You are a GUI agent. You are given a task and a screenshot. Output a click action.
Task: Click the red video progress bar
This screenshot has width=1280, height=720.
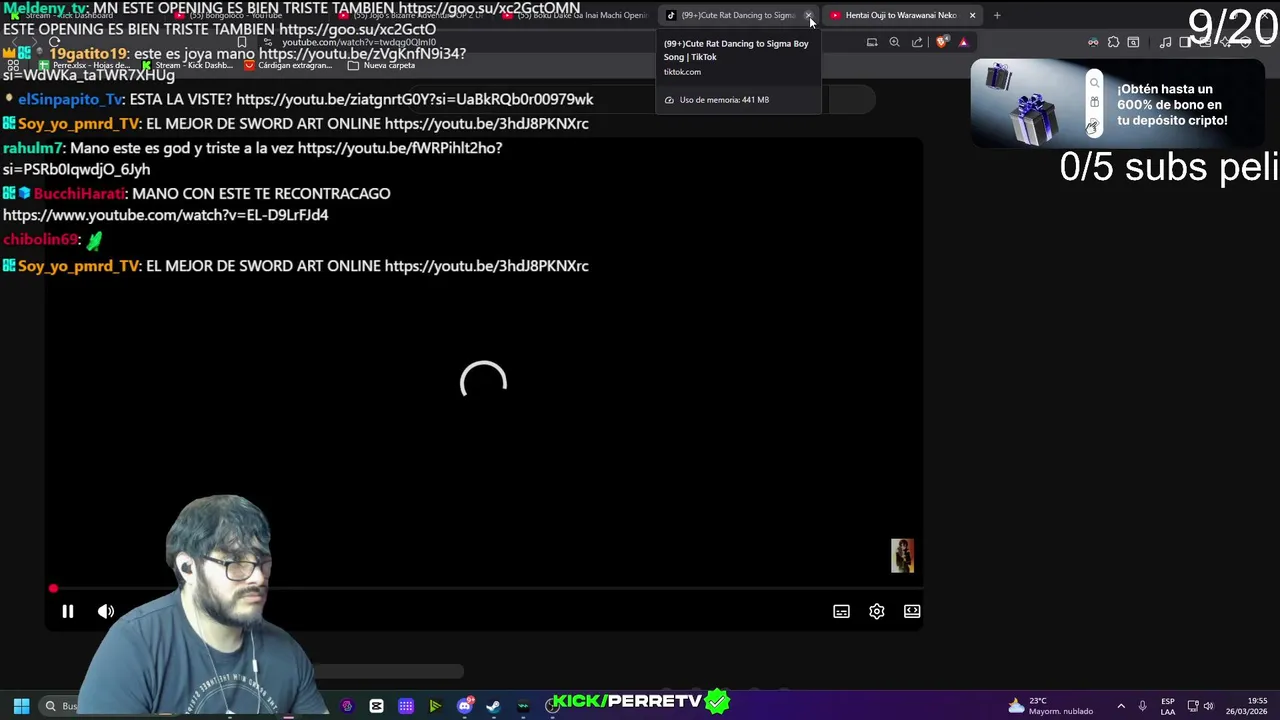483,588
